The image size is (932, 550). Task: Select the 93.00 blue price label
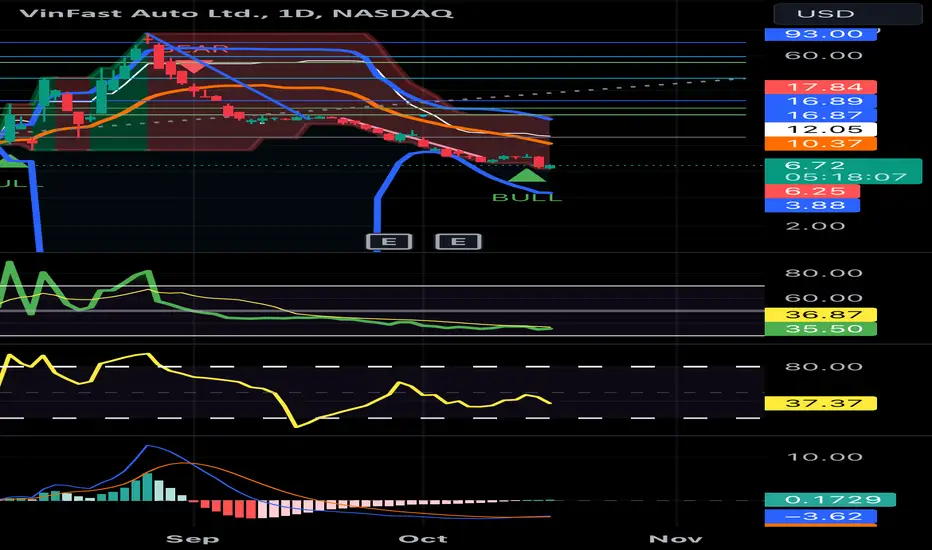pyautogui.click(x=821, y=34)
